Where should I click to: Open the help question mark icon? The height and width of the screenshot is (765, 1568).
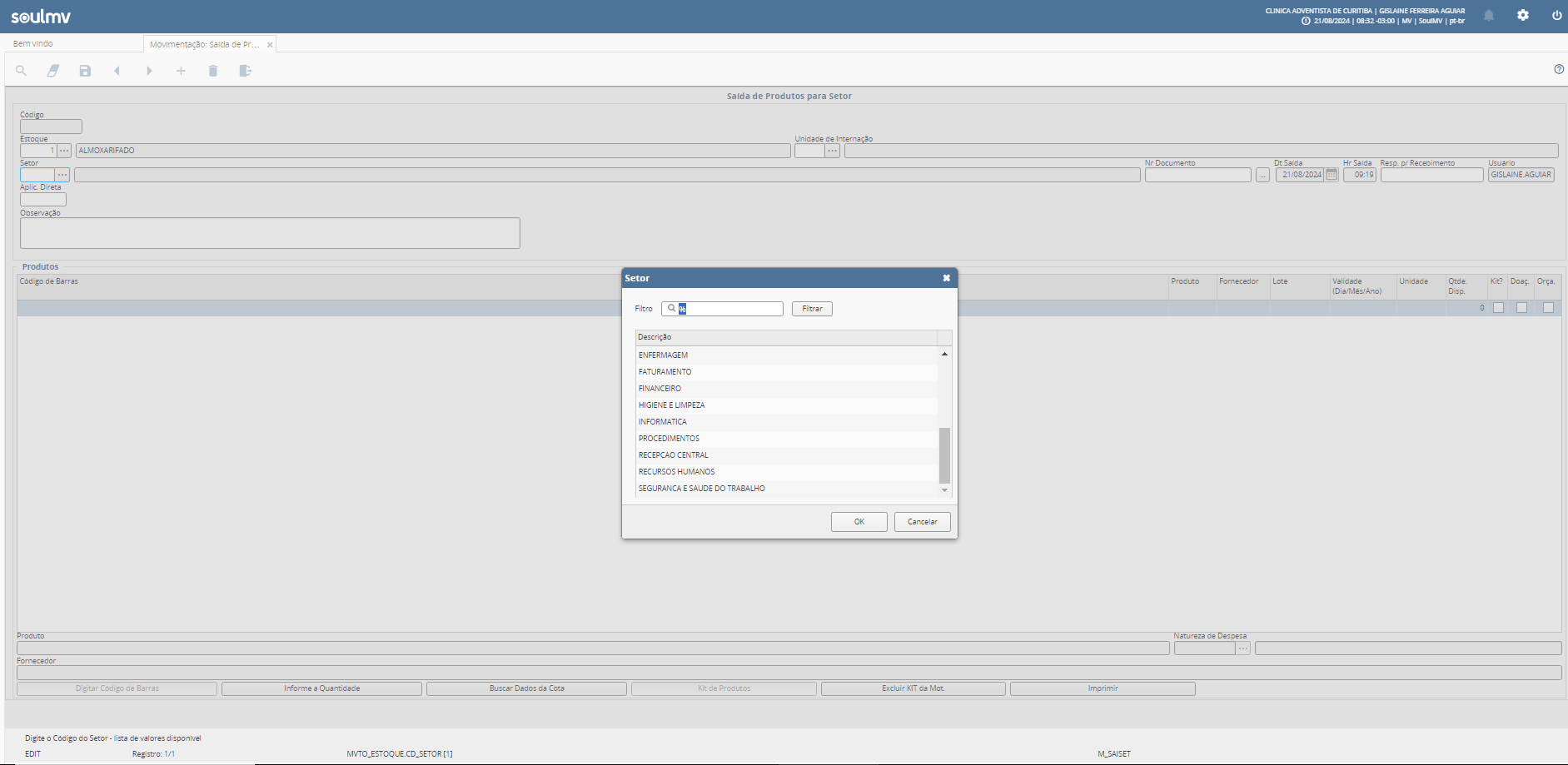click(1559, 69)
